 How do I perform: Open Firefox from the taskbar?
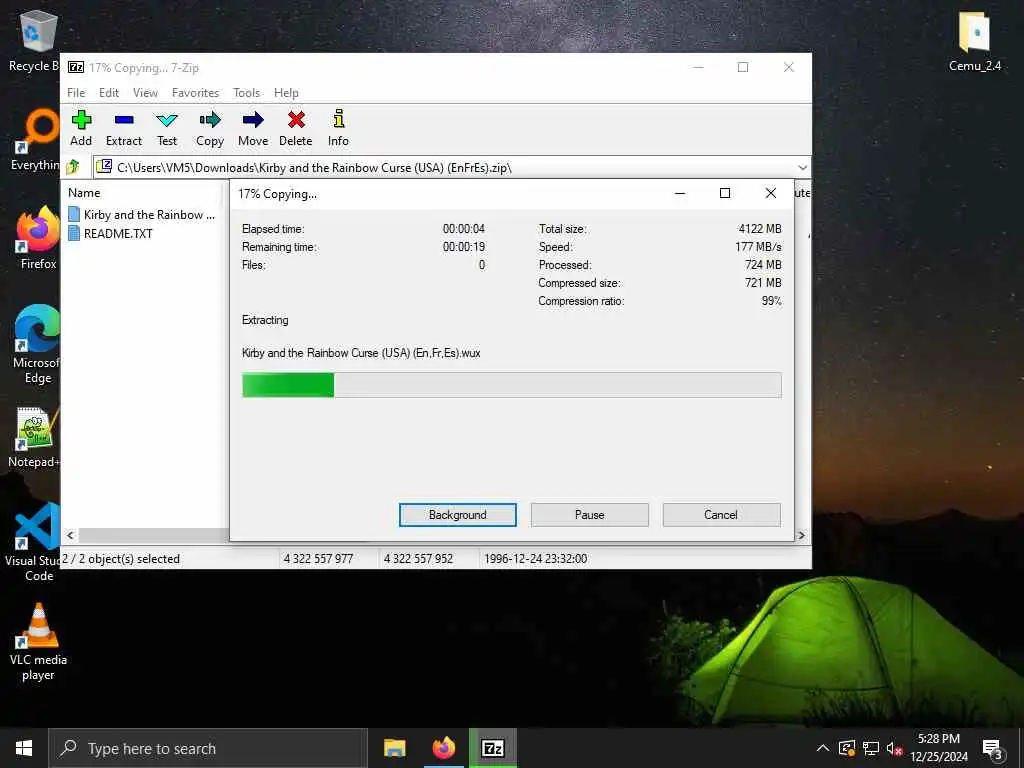(x=443, y=748)
